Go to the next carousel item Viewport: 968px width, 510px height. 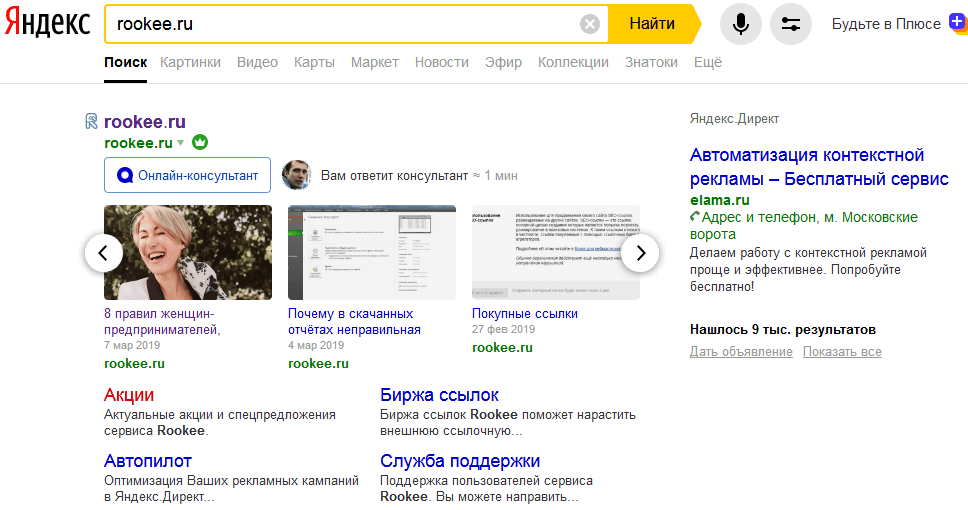(640, 253)
